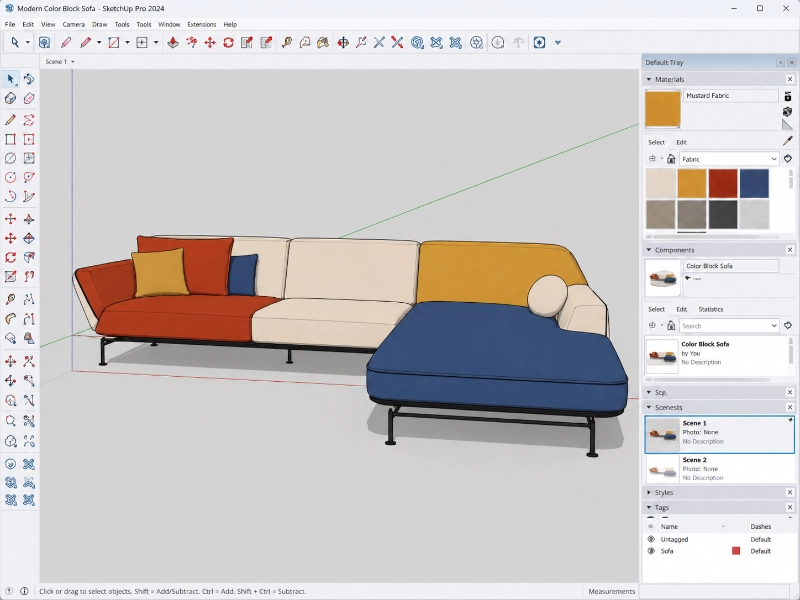Open the Scene 1 tab dropdown arrow
800x600 pixels.
pos(72,62)
